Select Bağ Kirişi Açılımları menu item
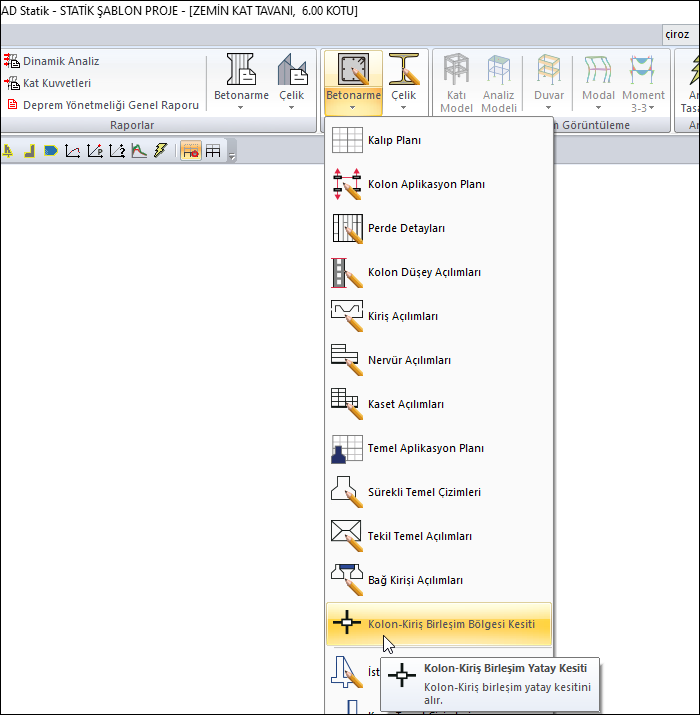 pyautogui.click(x=439, y=580)
